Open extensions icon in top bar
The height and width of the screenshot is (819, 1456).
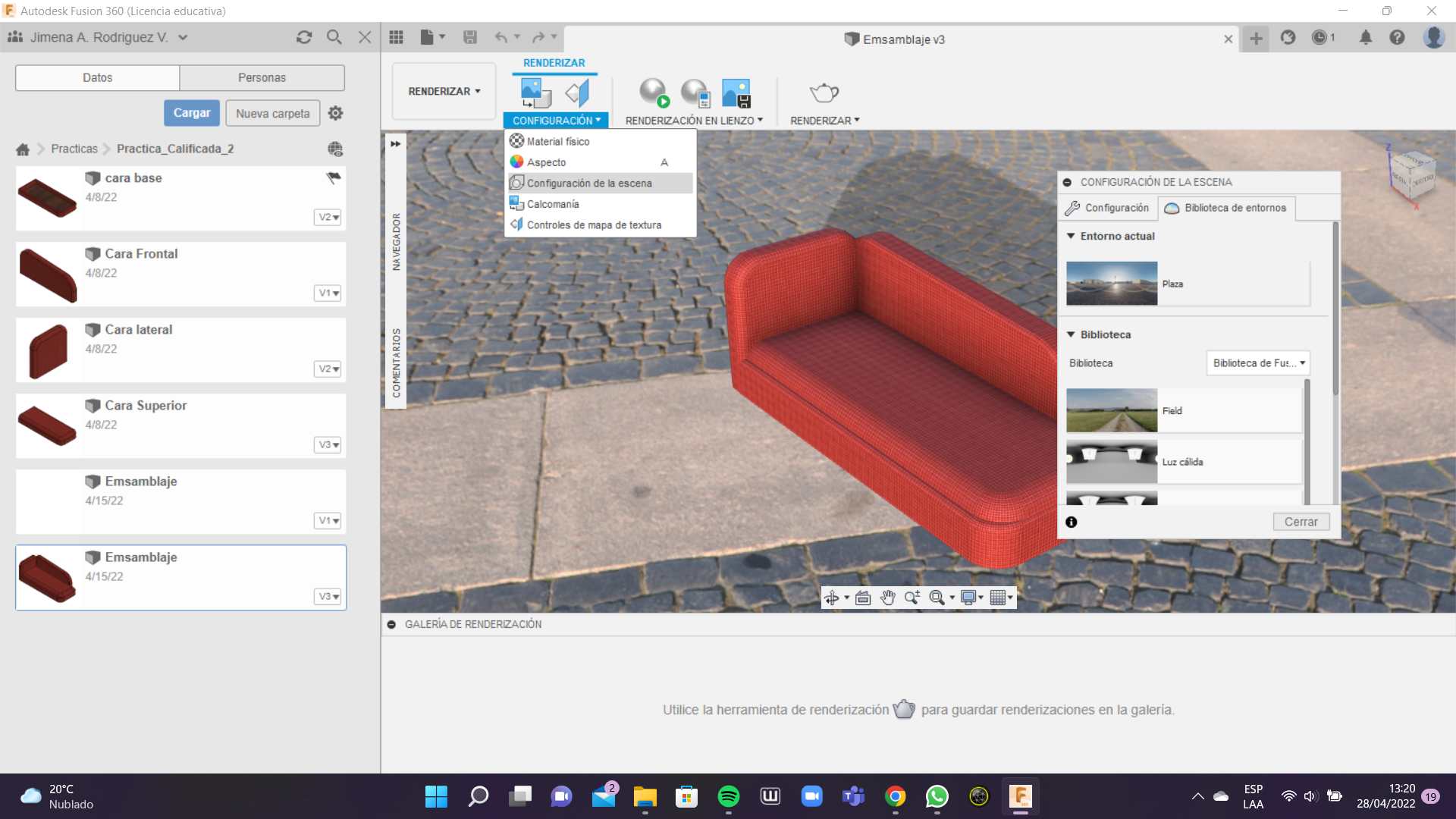1288,37
